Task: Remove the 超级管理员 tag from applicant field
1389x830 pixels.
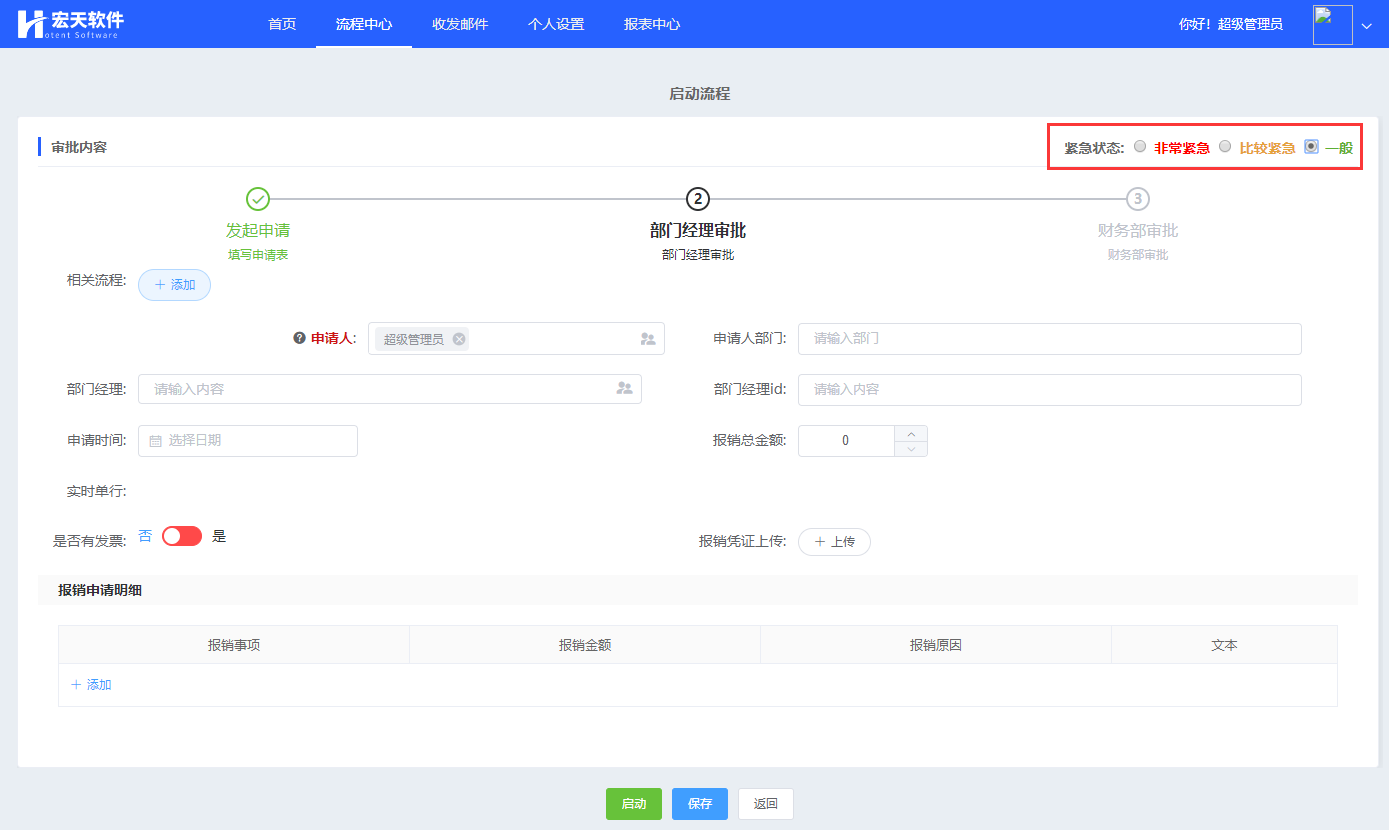Action: point(459,339)
